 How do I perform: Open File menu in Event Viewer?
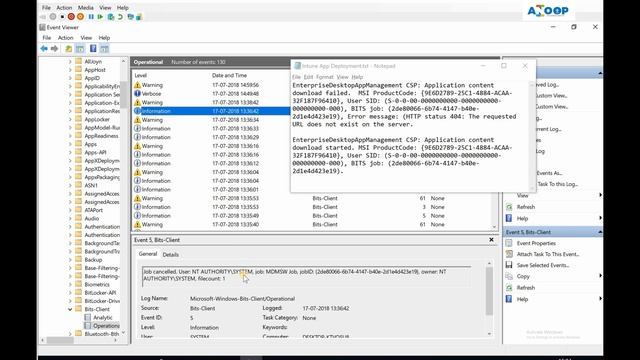(47, 38)
